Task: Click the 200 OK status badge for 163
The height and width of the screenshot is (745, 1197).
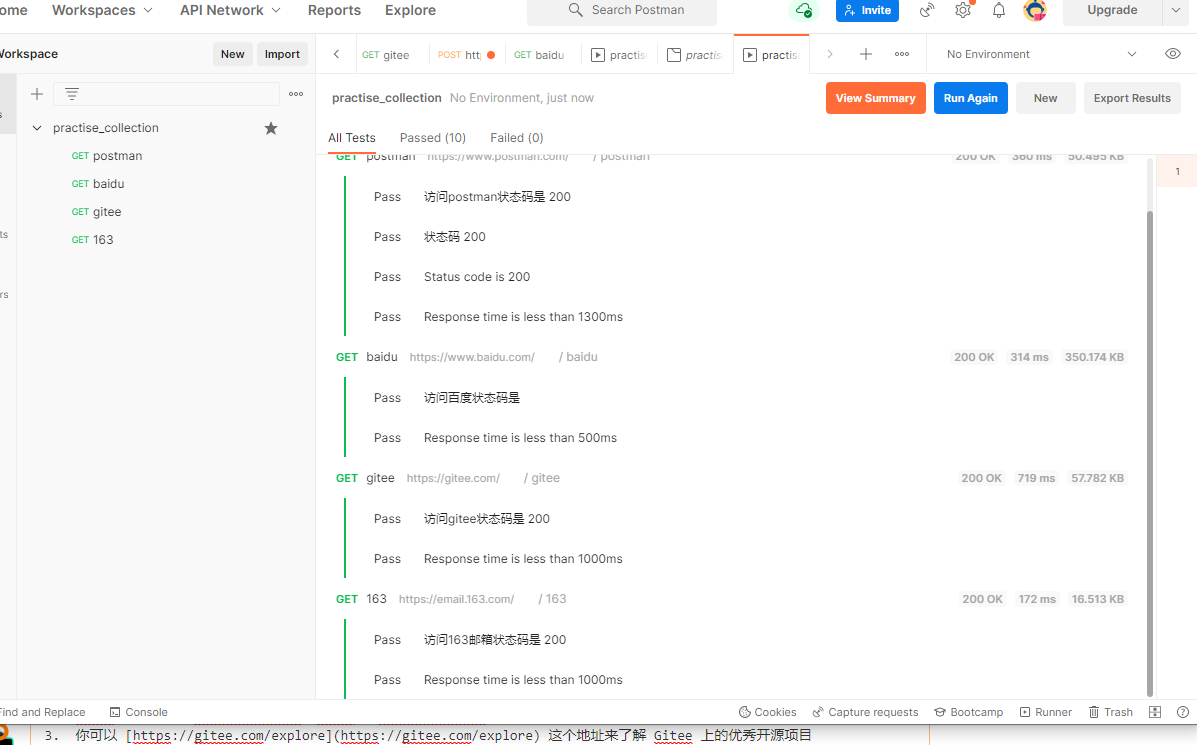Action: tap(982, 599)
